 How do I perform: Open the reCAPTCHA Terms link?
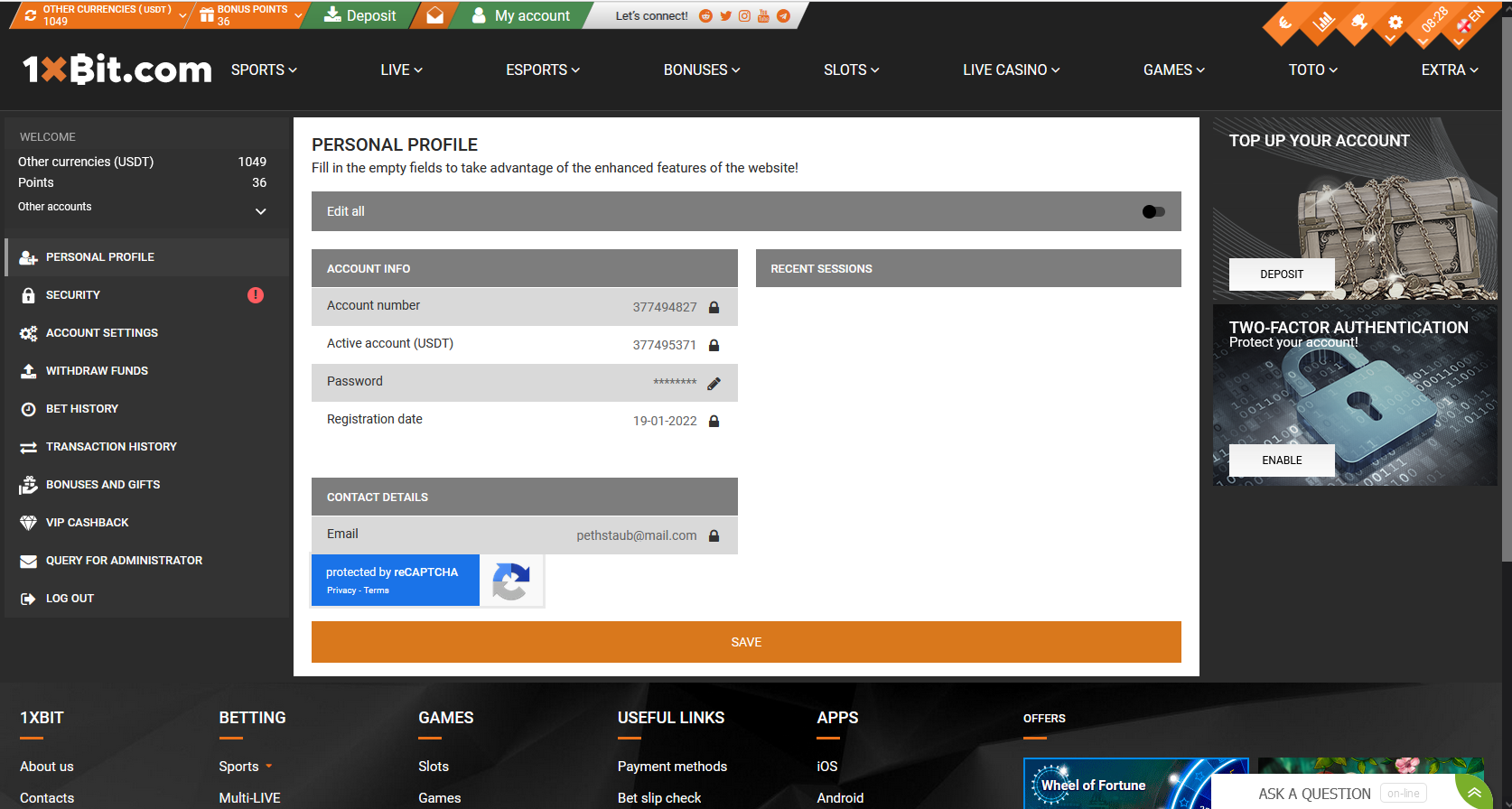click(377, 590)
